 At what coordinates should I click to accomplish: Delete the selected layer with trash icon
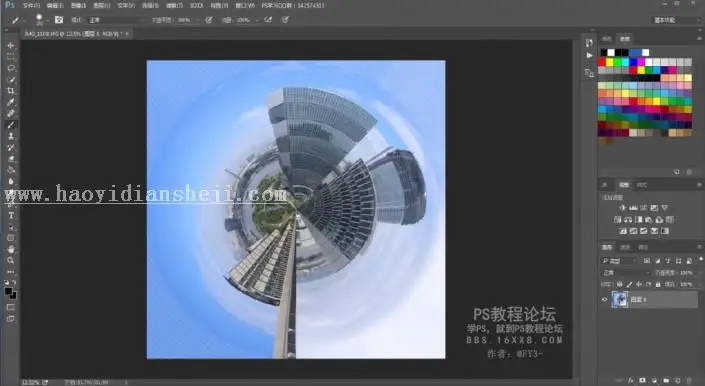pos(689,380)
